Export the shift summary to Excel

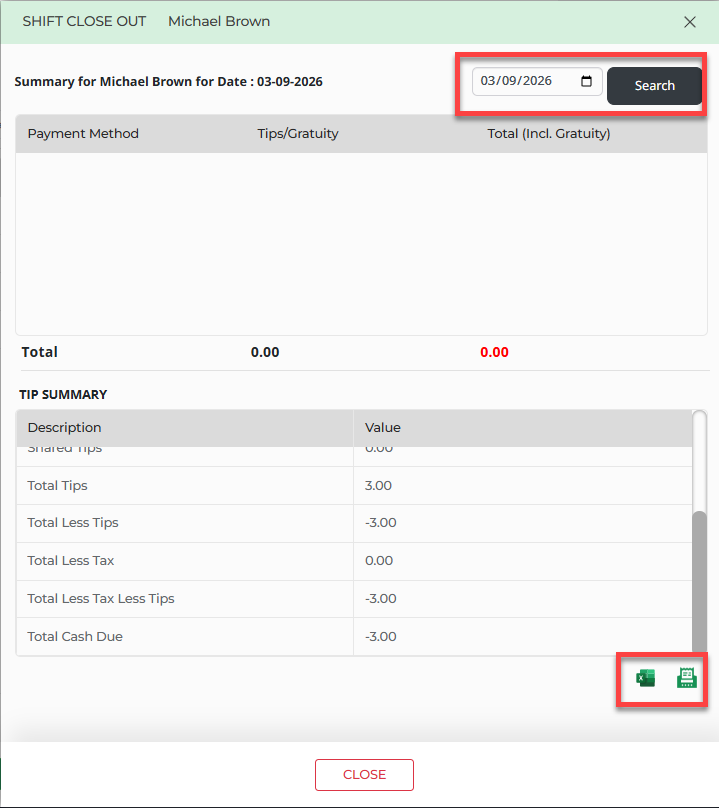coord(645,679)
